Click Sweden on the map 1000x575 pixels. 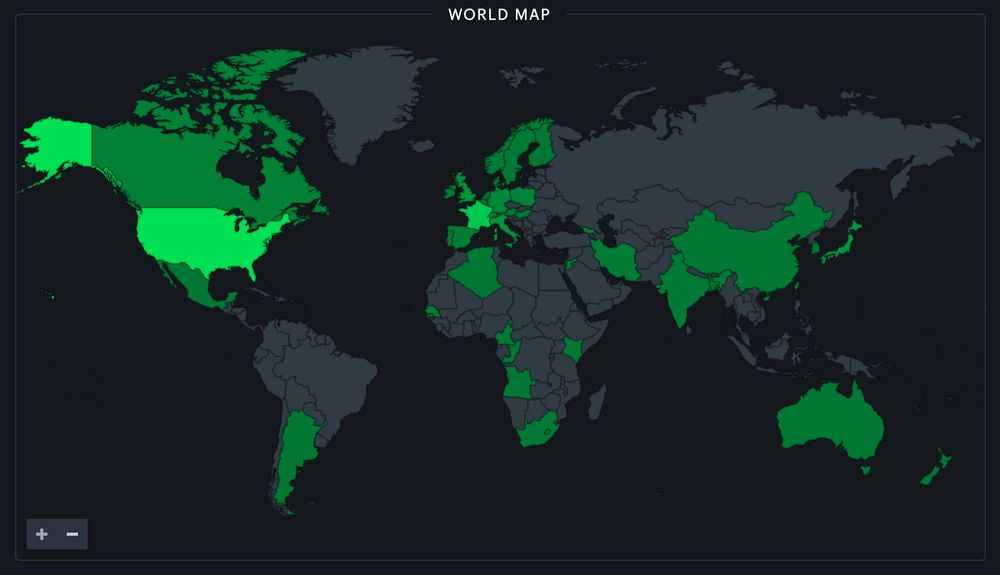[515, 153]
